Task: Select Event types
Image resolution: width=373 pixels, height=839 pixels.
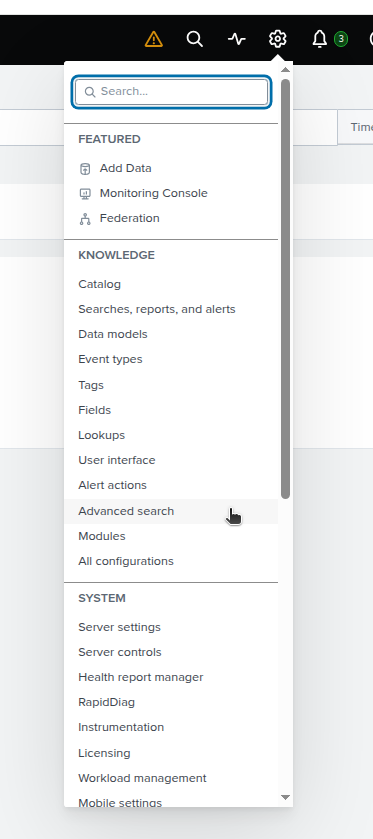Action: tap(110, 360)
